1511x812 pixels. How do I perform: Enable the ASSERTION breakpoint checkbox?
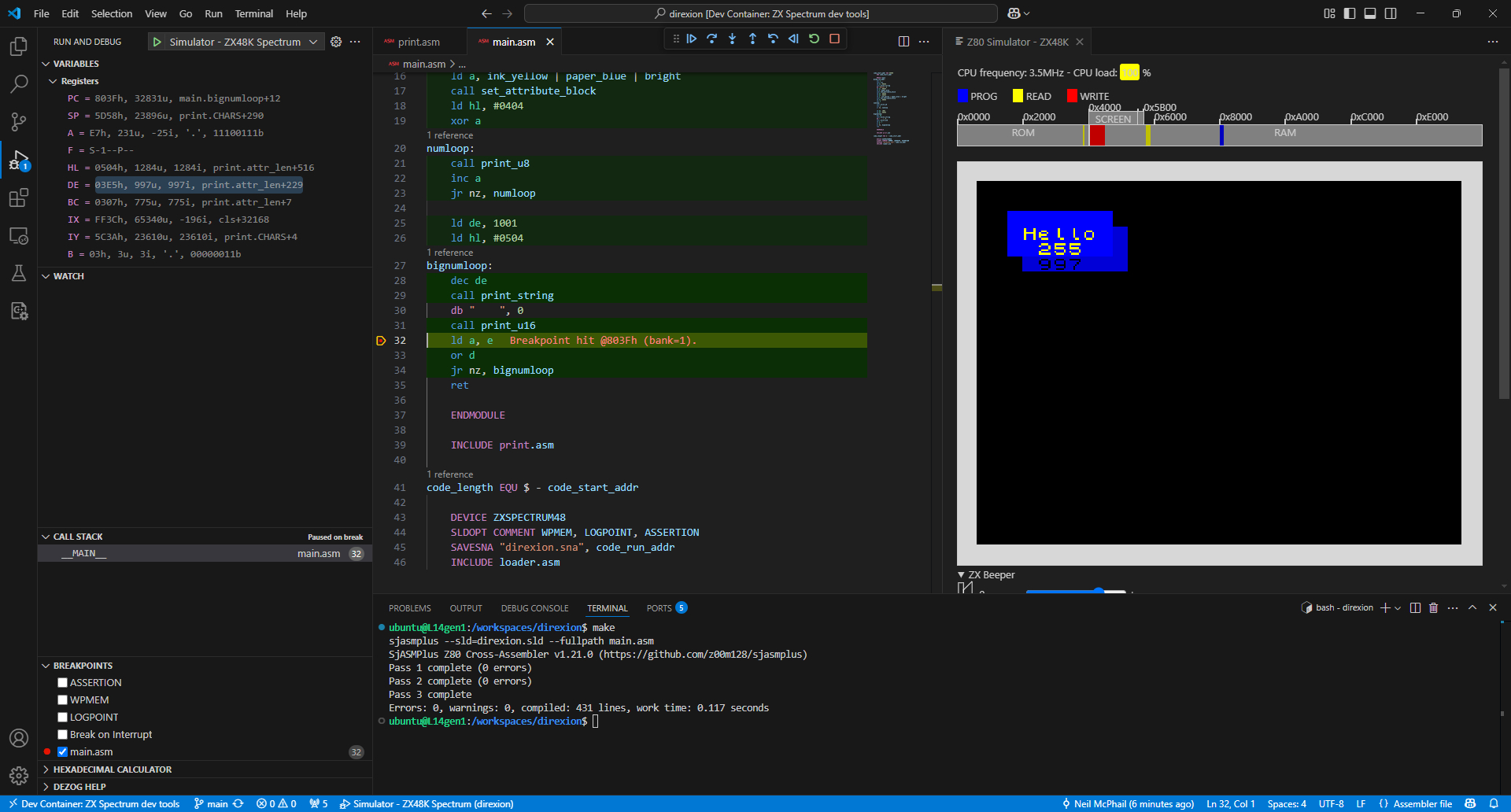[62, 683]
